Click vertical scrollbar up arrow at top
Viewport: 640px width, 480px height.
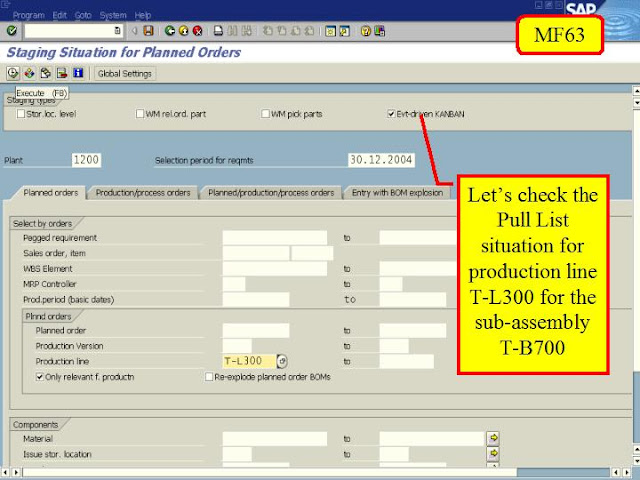click(x=636, y=90)
